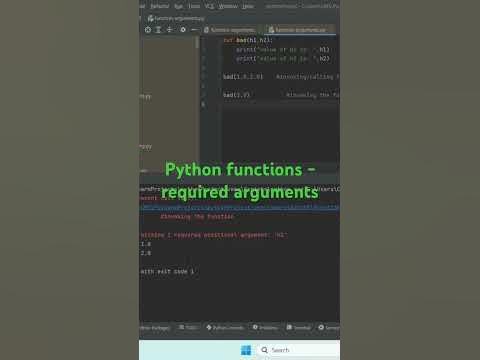Click the missing required positional argument error line
The height and width of the screenshot is (360, 480).
coord(214,235)
